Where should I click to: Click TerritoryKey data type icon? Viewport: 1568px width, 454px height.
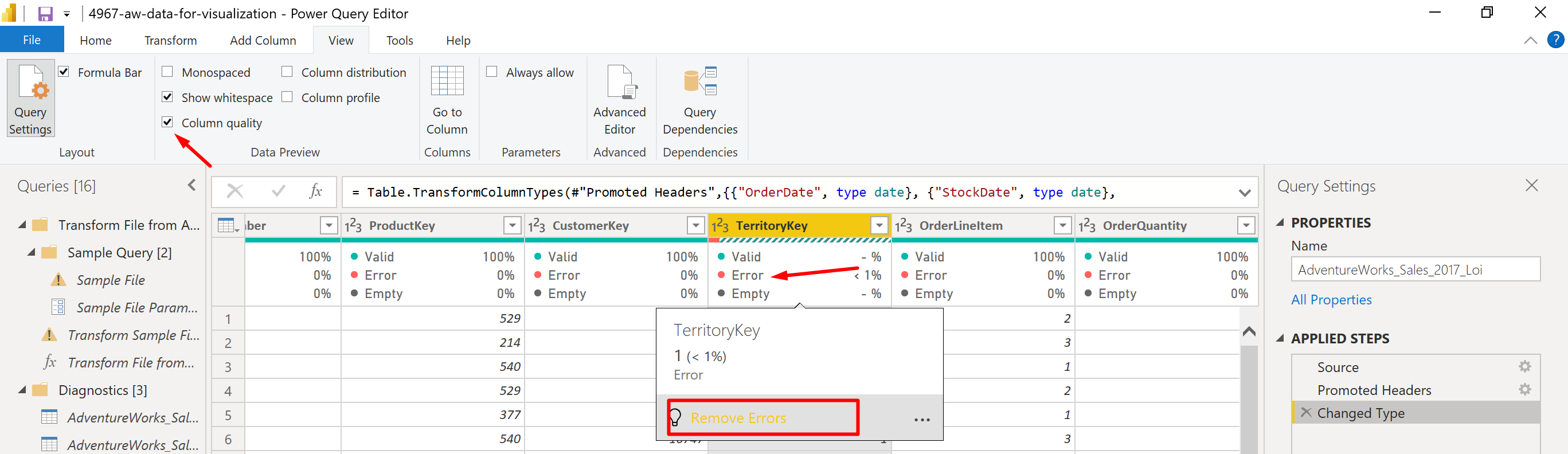click(x=720, y=226)
